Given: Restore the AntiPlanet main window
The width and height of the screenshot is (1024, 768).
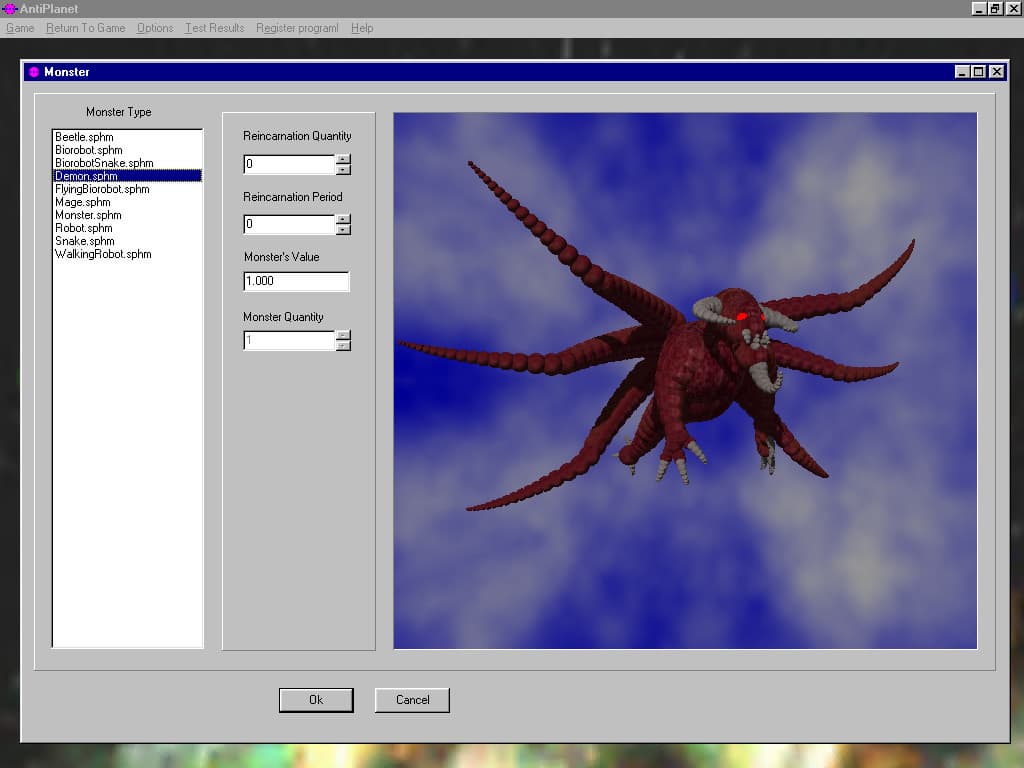Looking at the screenshot, I should pos(994,8).
